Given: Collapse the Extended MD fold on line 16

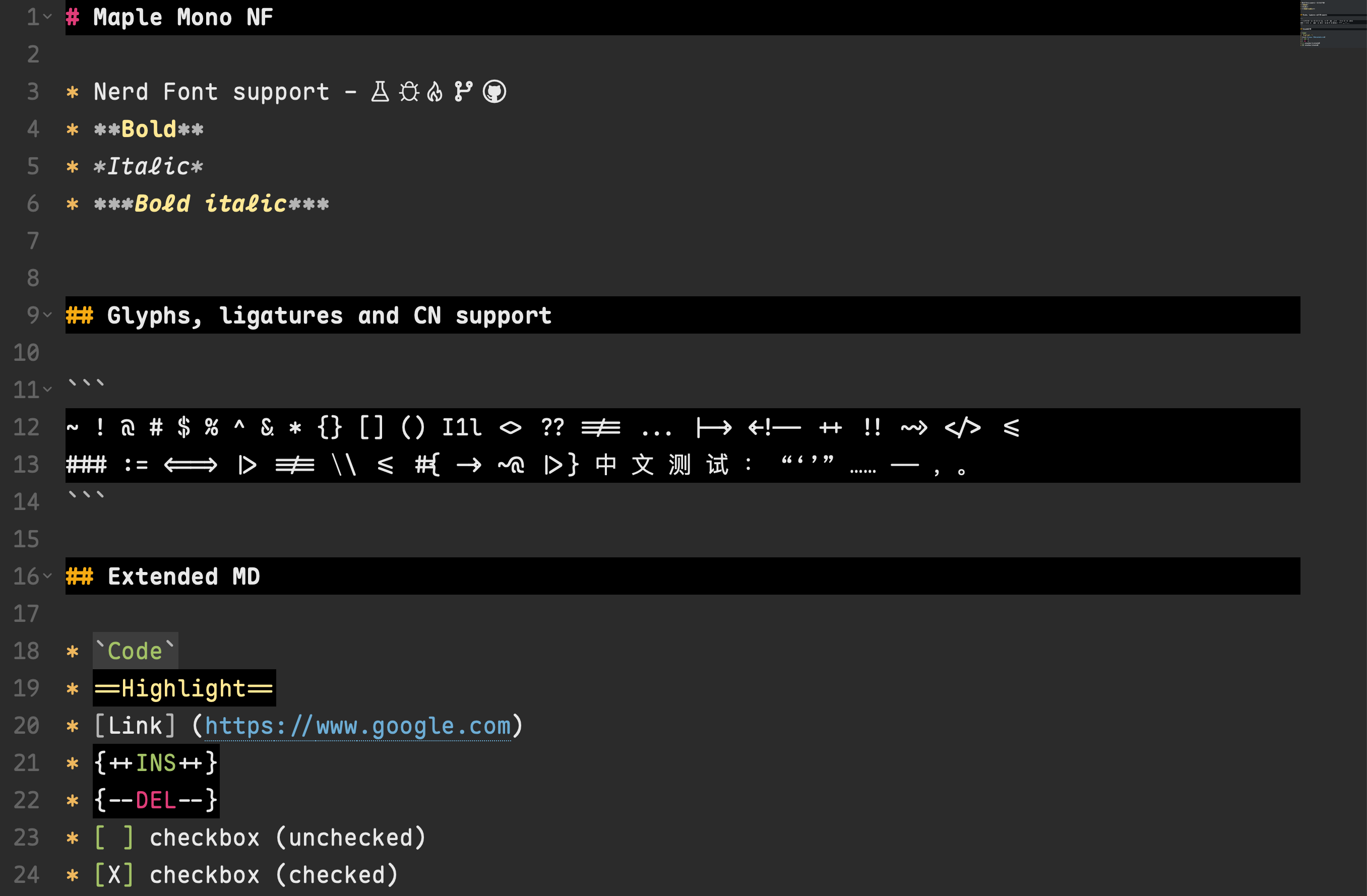Looking at the screenshot, I should click(48, 575).
